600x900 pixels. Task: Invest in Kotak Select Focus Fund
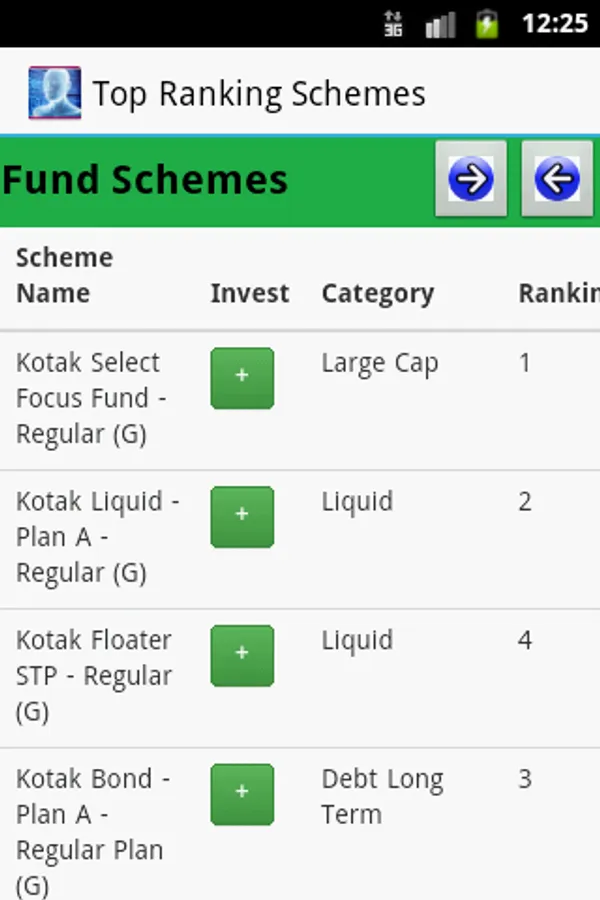pos(242,378)
